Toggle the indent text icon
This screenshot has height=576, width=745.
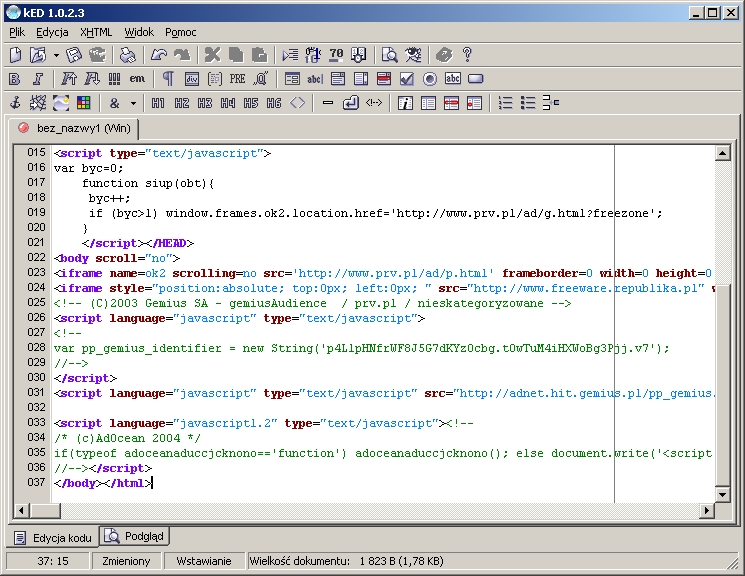click(x=290, y=55)
